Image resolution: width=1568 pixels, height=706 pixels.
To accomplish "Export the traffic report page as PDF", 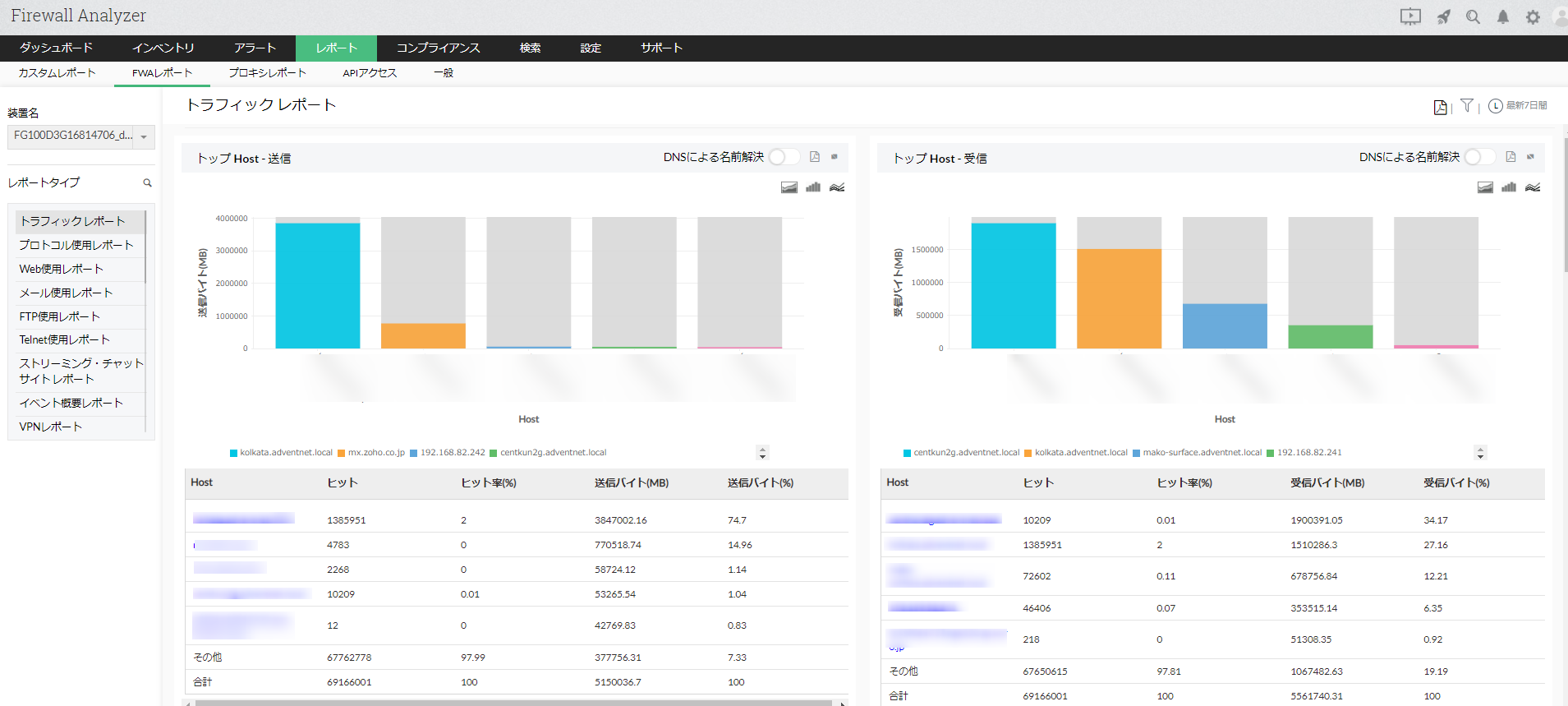I will [x=1440, y=107].
